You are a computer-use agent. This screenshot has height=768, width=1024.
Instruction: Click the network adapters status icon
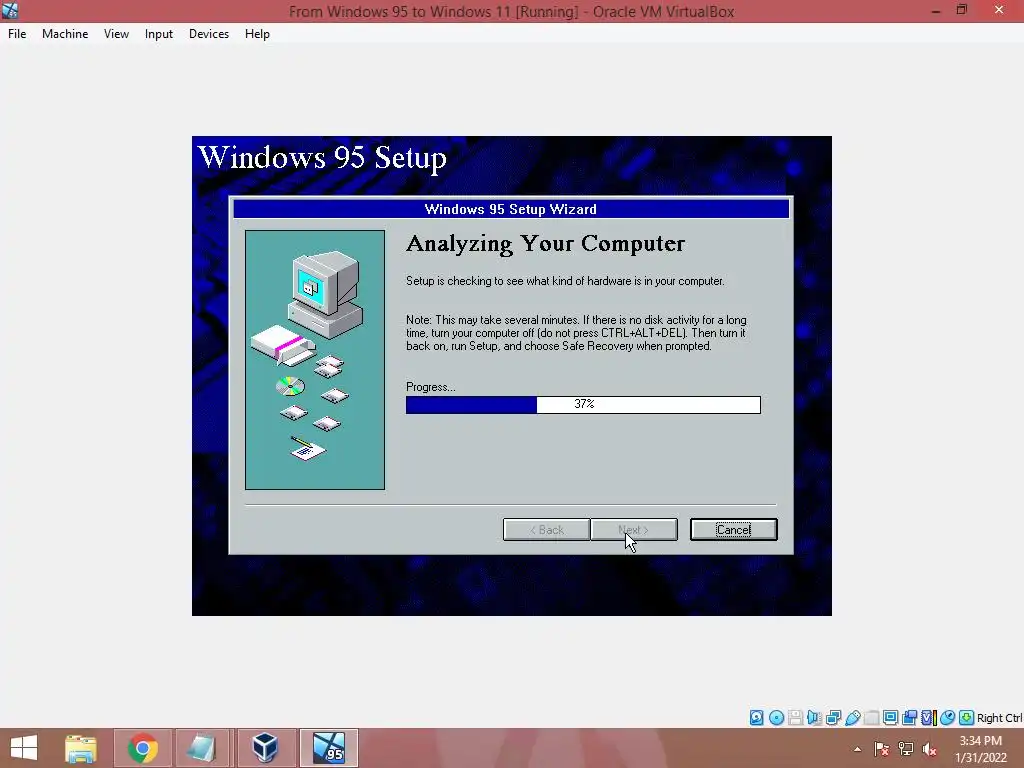(x=833, y=718)
